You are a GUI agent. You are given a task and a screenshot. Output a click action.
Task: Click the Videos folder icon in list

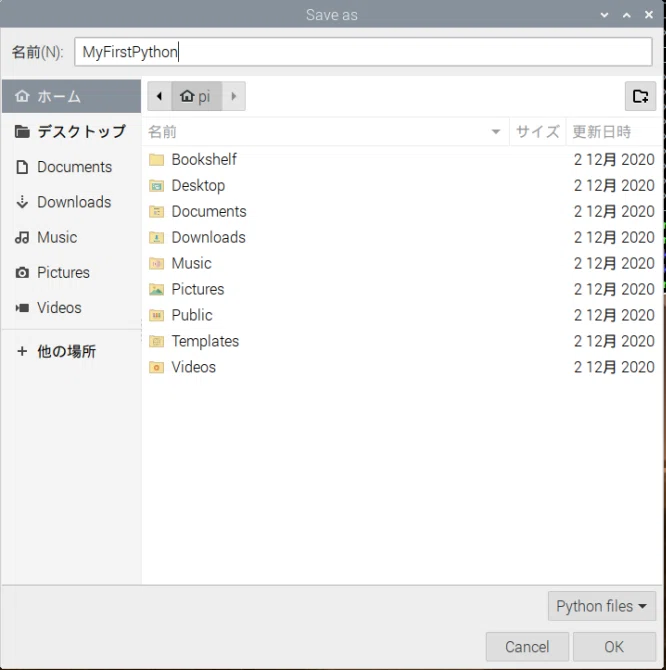(x=156, y=367)
